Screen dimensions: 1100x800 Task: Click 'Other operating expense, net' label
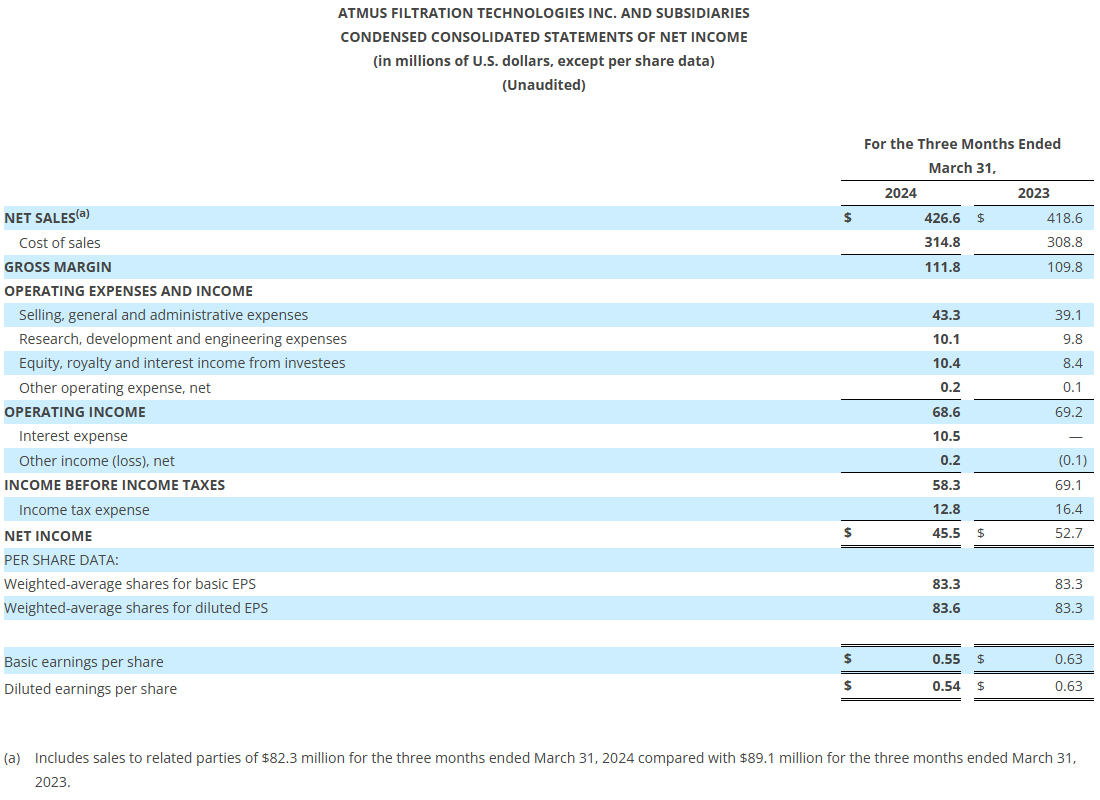point(114,388)
